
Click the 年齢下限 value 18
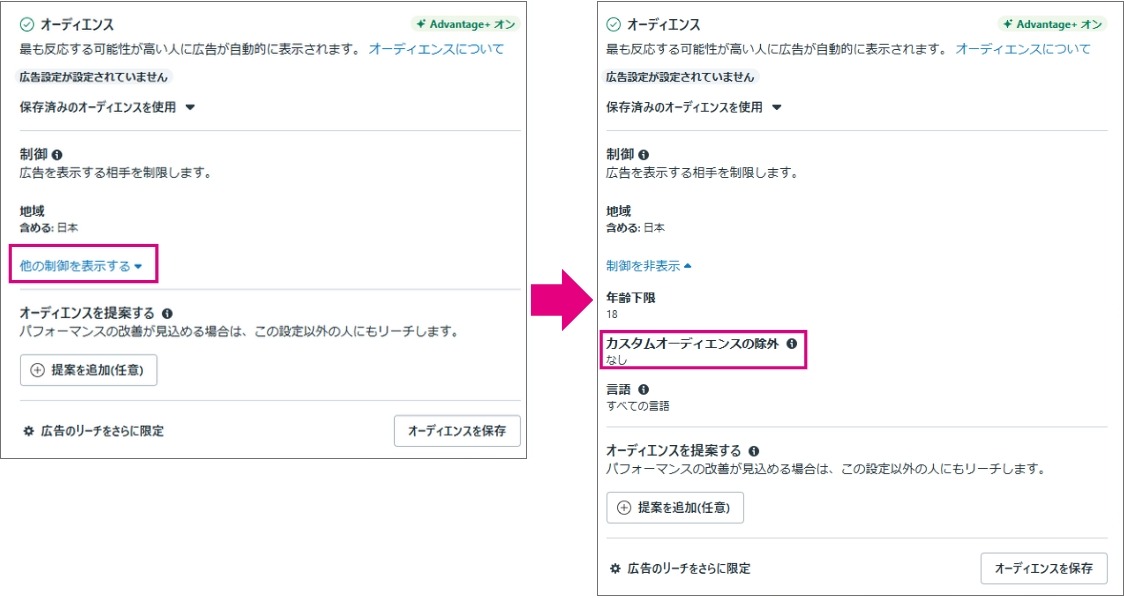(612, 314)
